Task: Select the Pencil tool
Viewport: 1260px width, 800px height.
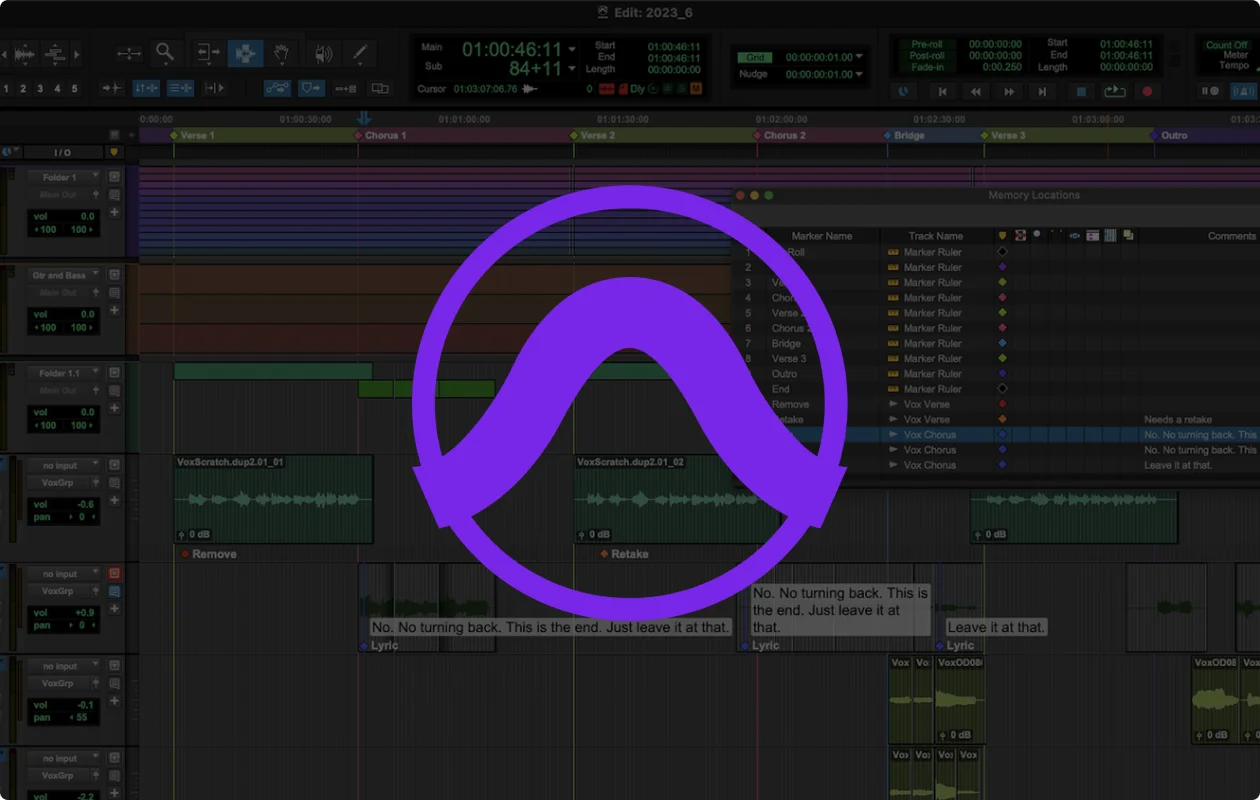Action: pyautogui.click(x=360, y=53)
